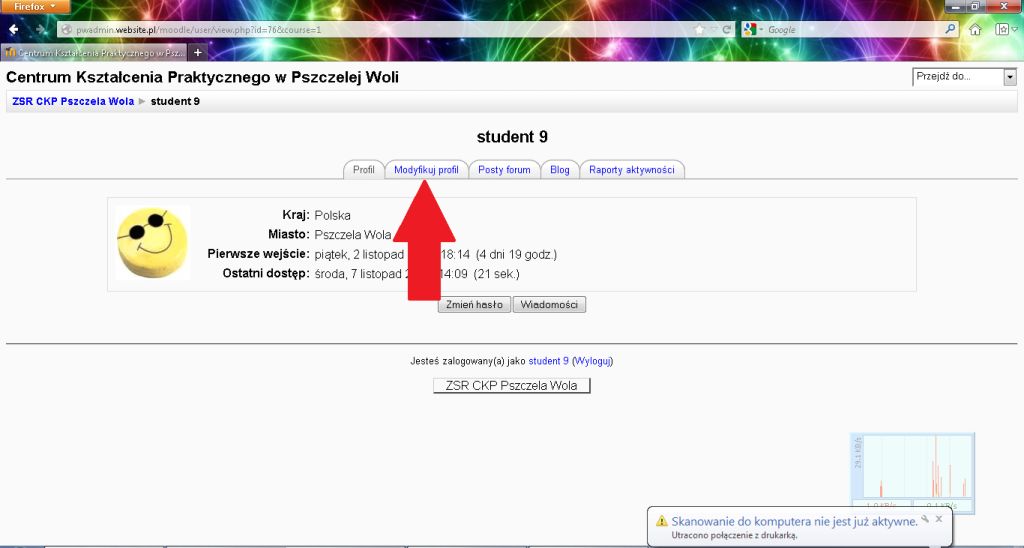The width and height of the screenshot is (1024, 548).
Task: Click the smiley profile picture
Action: (152, 242)
